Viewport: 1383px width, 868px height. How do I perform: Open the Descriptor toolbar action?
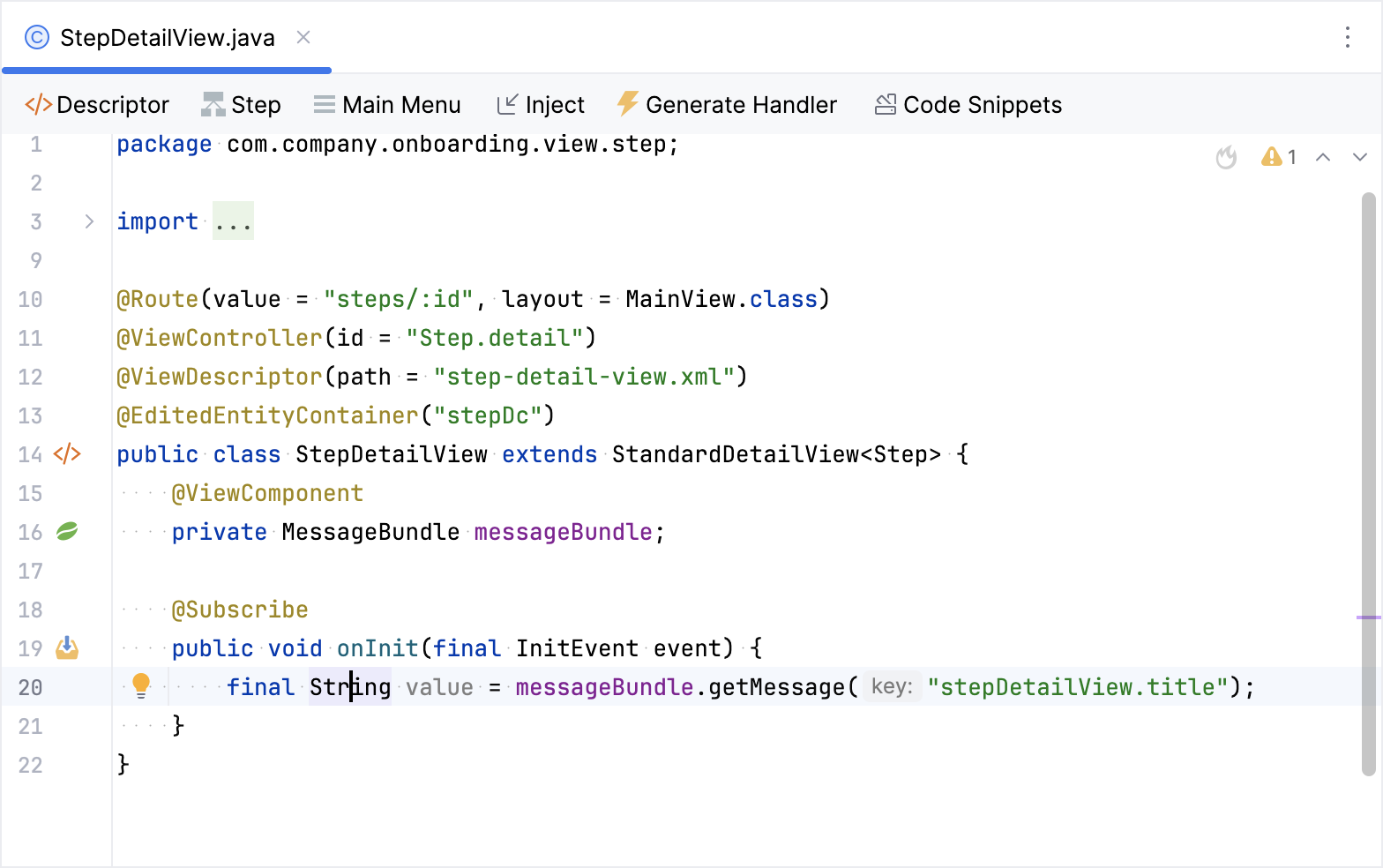pos(97,105)
